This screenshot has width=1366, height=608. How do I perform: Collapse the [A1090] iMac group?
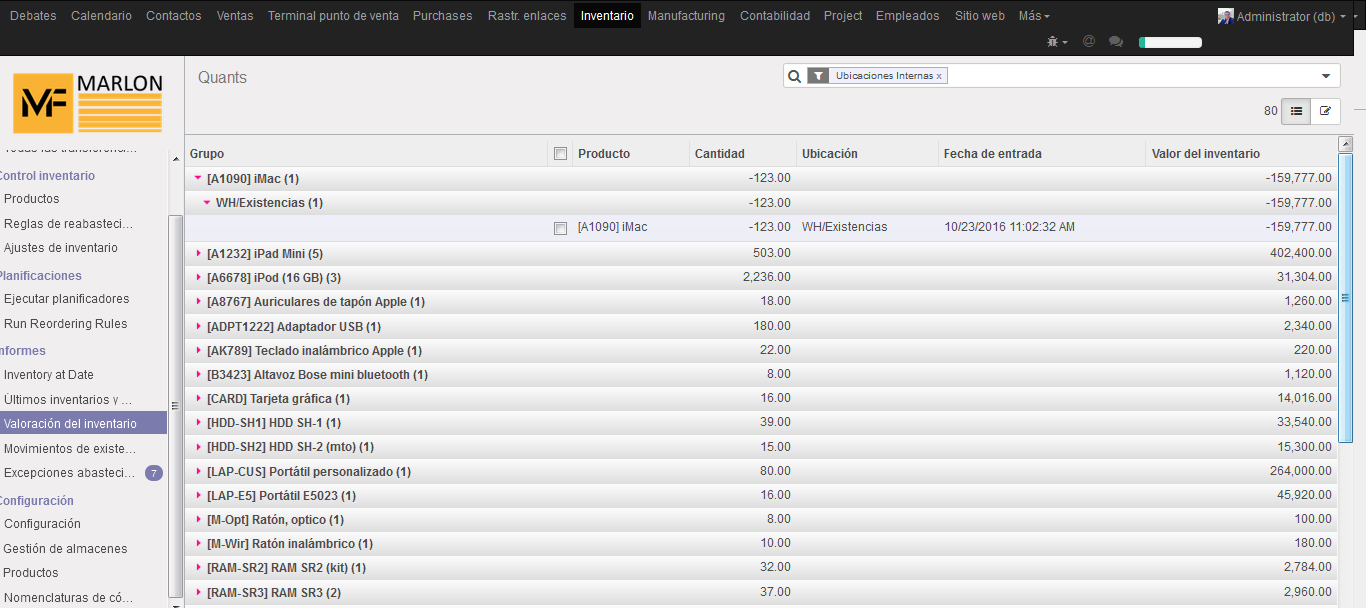198,179
